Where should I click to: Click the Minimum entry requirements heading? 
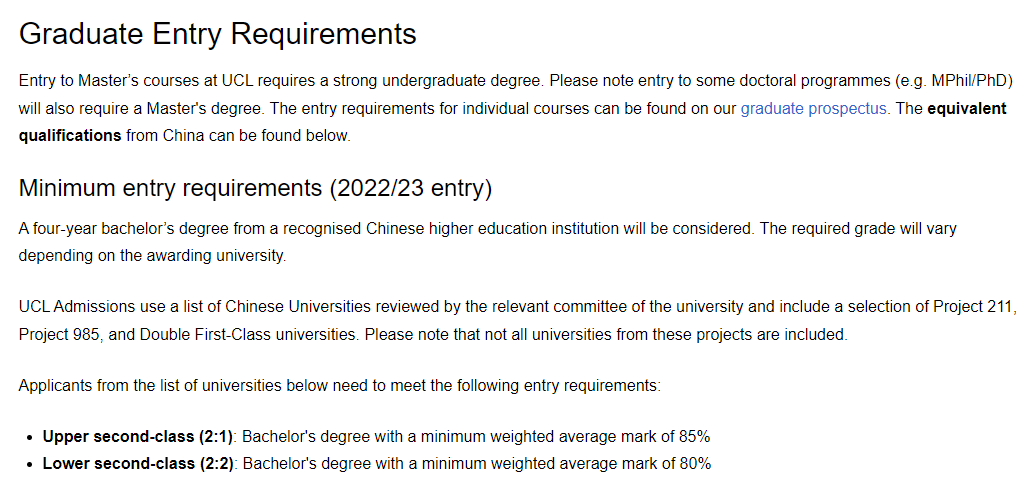[256, 188]
